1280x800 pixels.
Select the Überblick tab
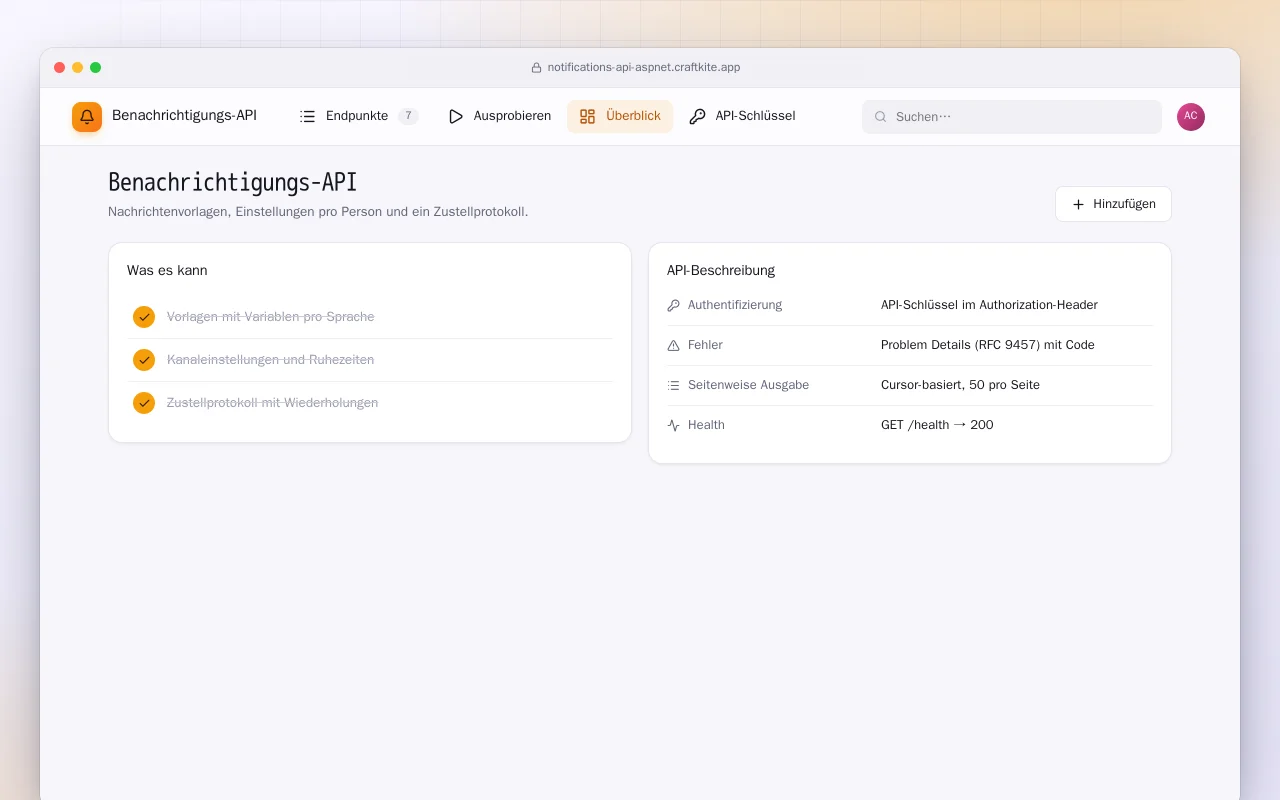pos(620,116)
